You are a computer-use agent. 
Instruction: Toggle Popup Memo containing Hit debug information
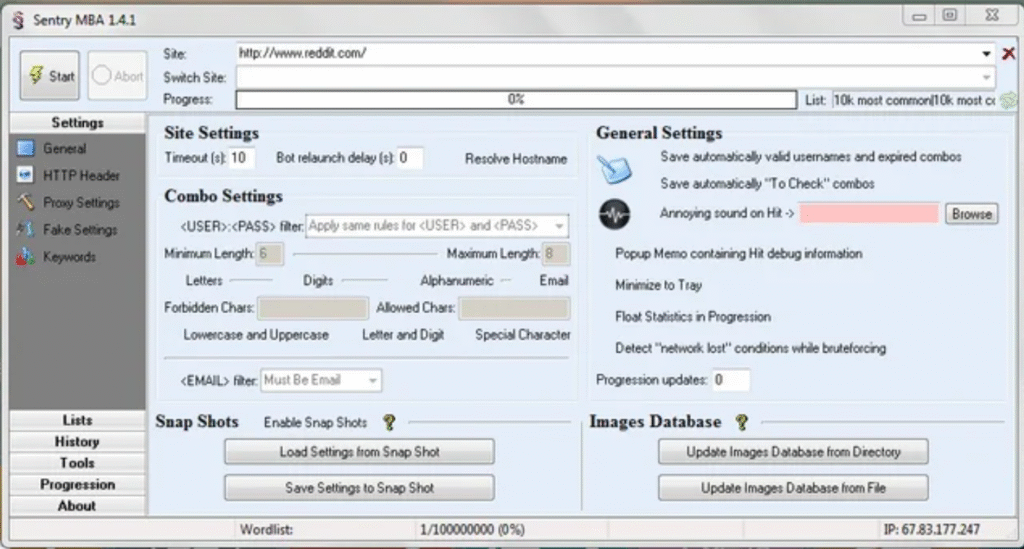coord(738,253)
